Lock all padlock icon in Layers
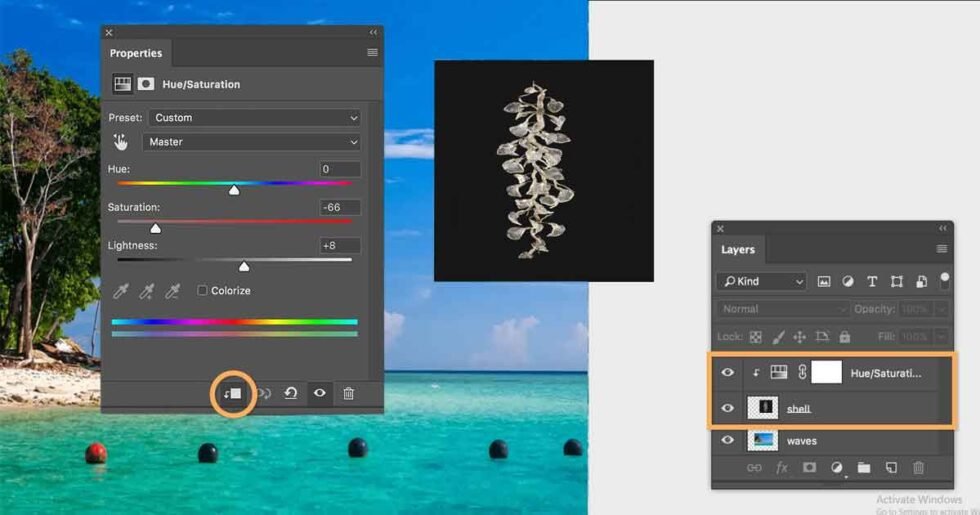980x515 pixels. pyautogui.click(x=844, y=337)
